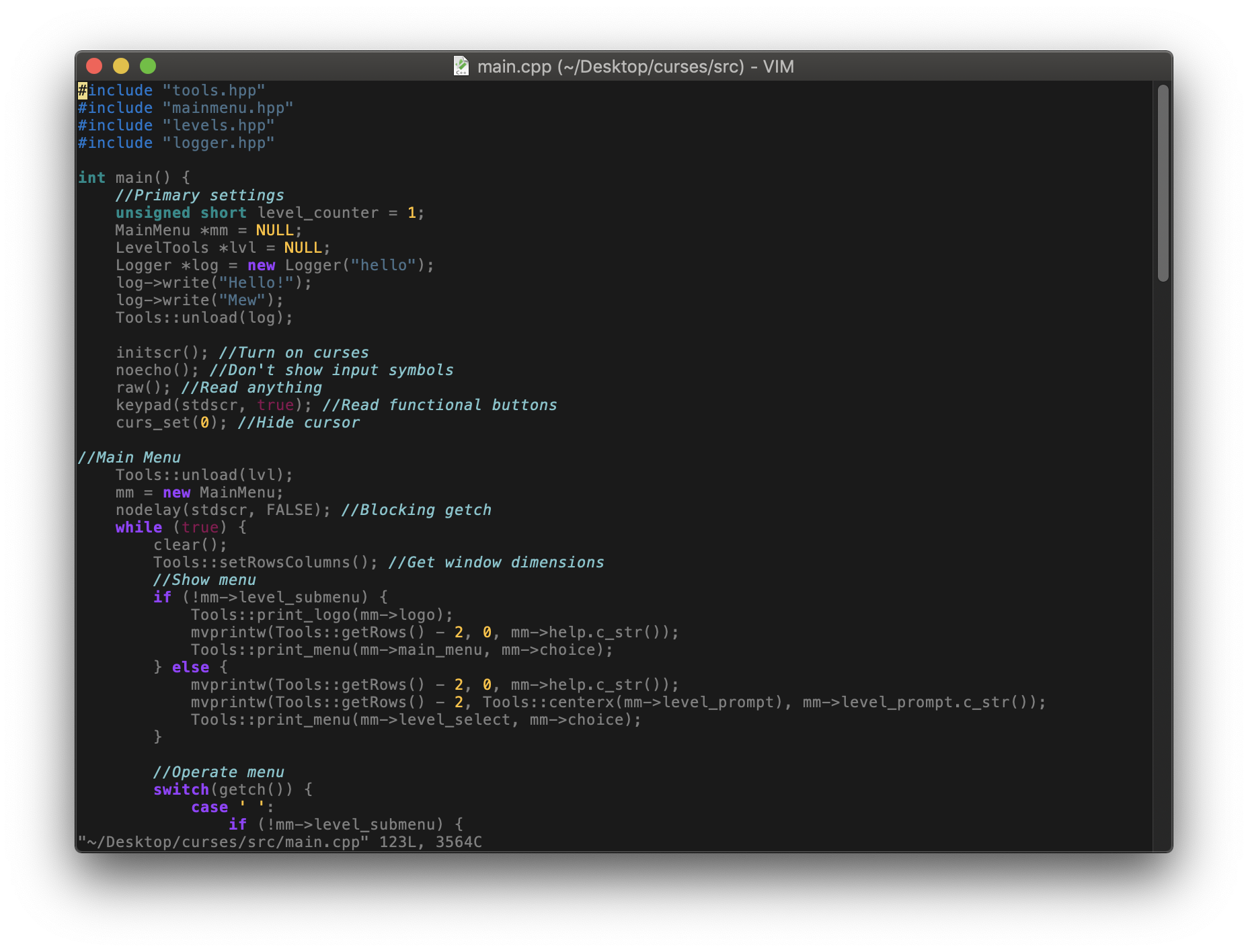Click the while (true) loop keyword
The height and width of the screenshot is (952, 1248).
139,527
